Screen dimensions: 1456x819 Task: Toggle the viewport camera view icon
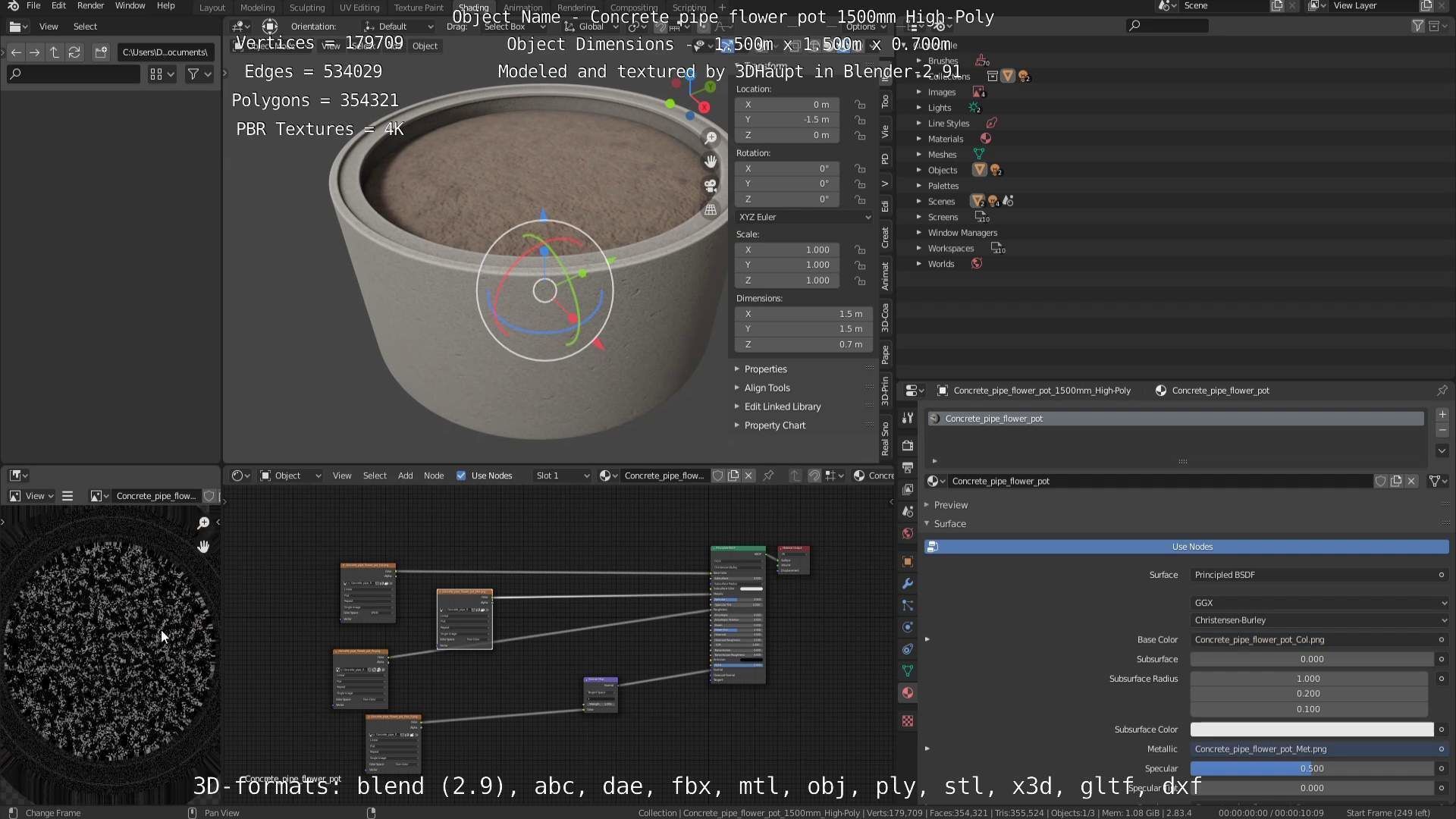coord(711,186)
